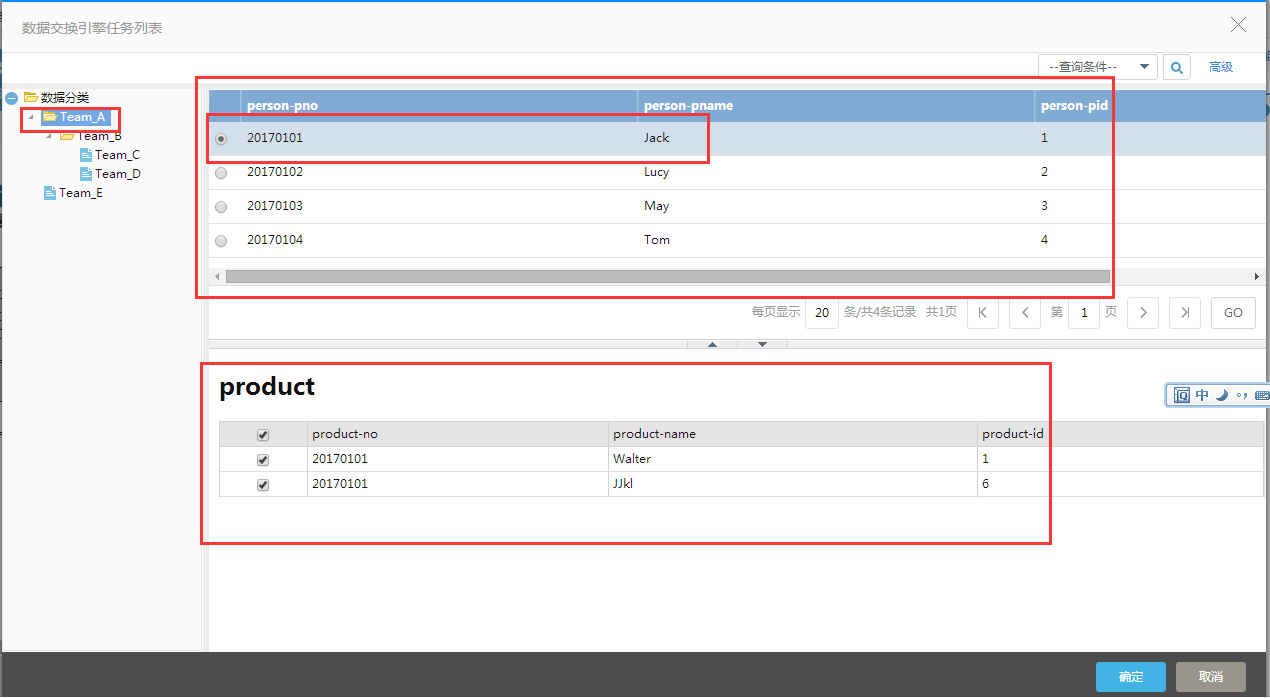Select the radio button for Tom row
The width and height of the screenshot is (1270, 698).
221,241
